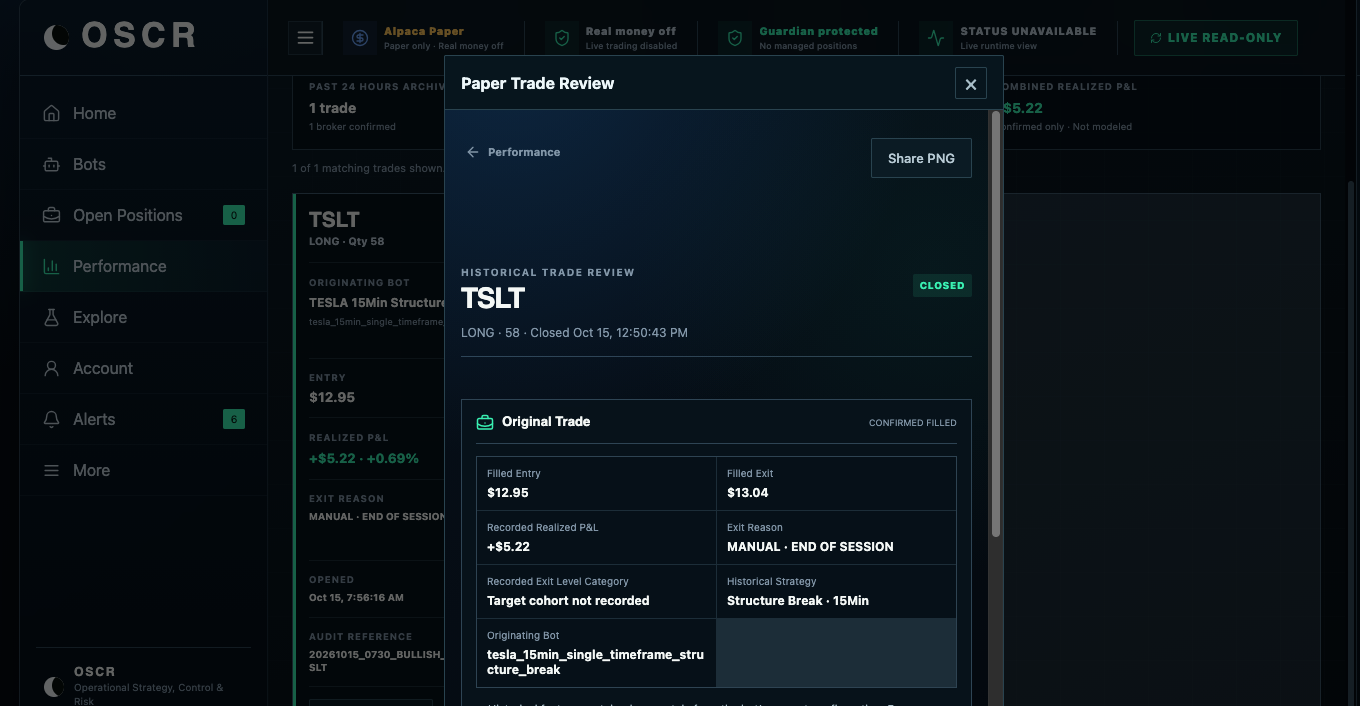Click the TSLT heading in dialog
The image size is (1360, 706).
(x=493, y=298)
